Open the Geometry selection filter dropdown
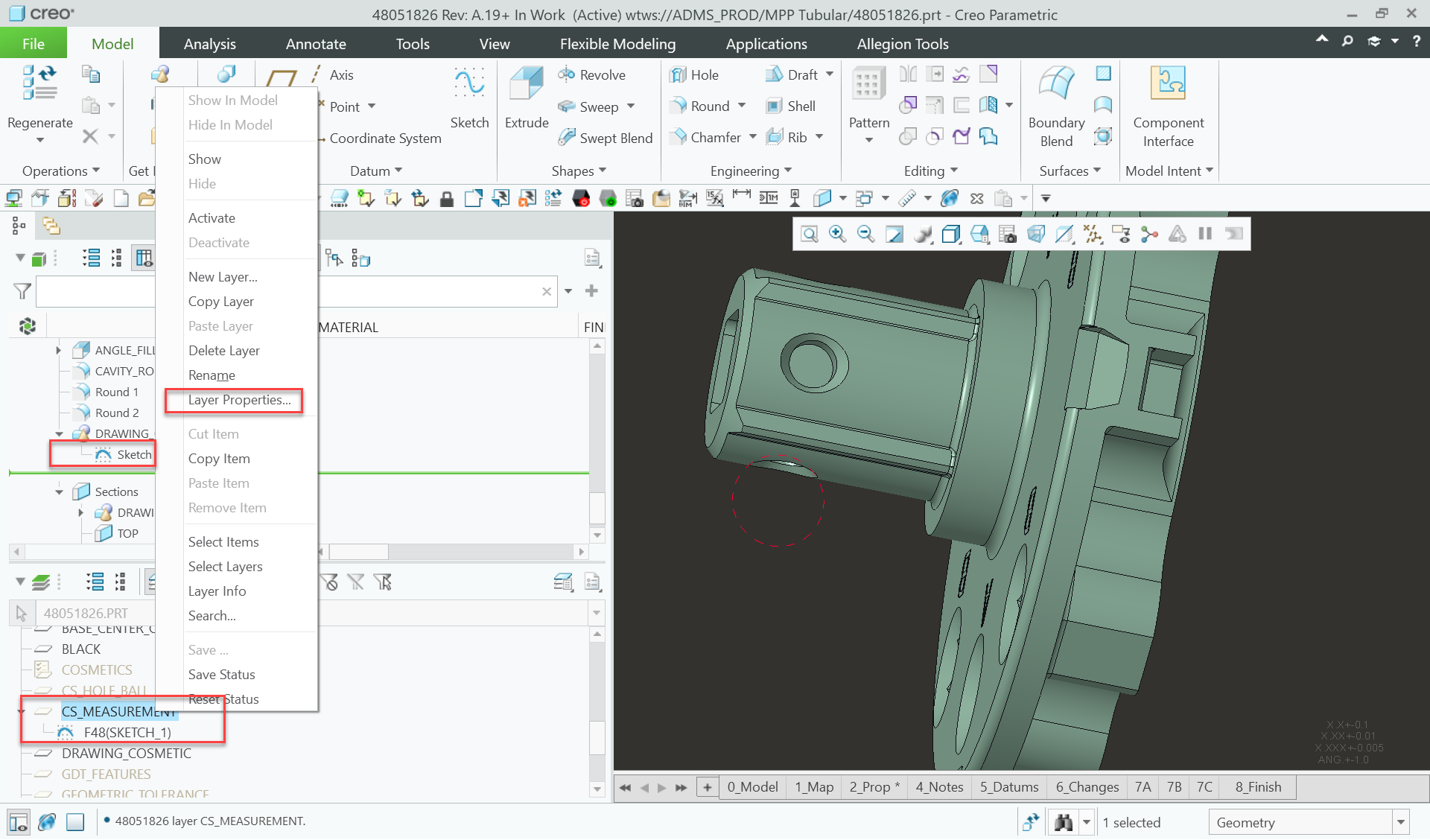 (x=1400, y=821)
